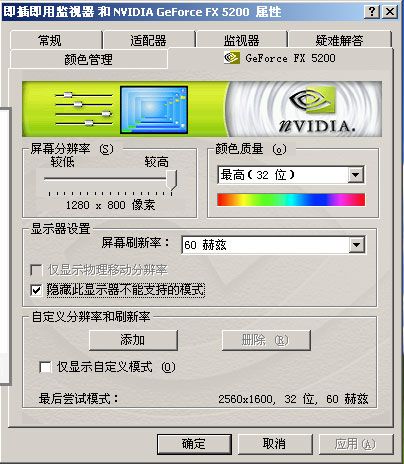The width and height of the screenshot is (404, 464).
Task: Toggle 隐藏此显示器不能支持的模式 checkbox
Action: pyautogui.click(x=36, y=290)
